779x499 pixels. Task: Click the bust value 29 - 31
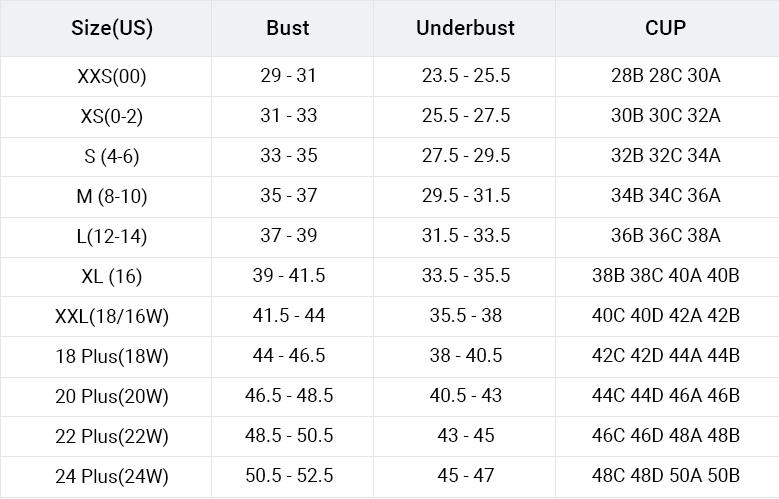click(x=288, y=76)
